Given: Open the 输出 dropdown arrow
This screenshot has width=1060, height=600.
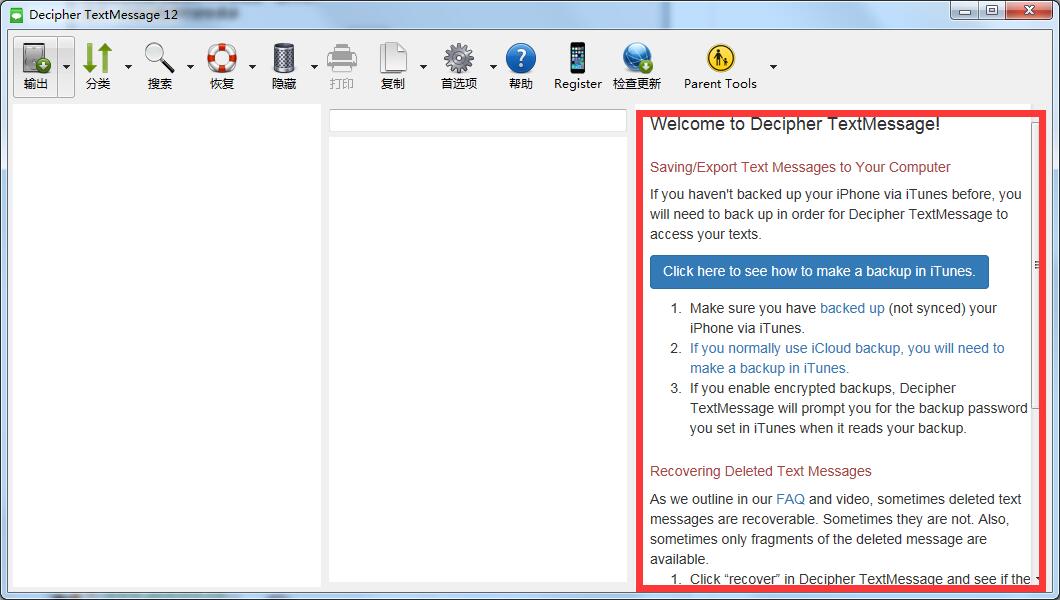Looking at the screenshot, I should [66, 67].
